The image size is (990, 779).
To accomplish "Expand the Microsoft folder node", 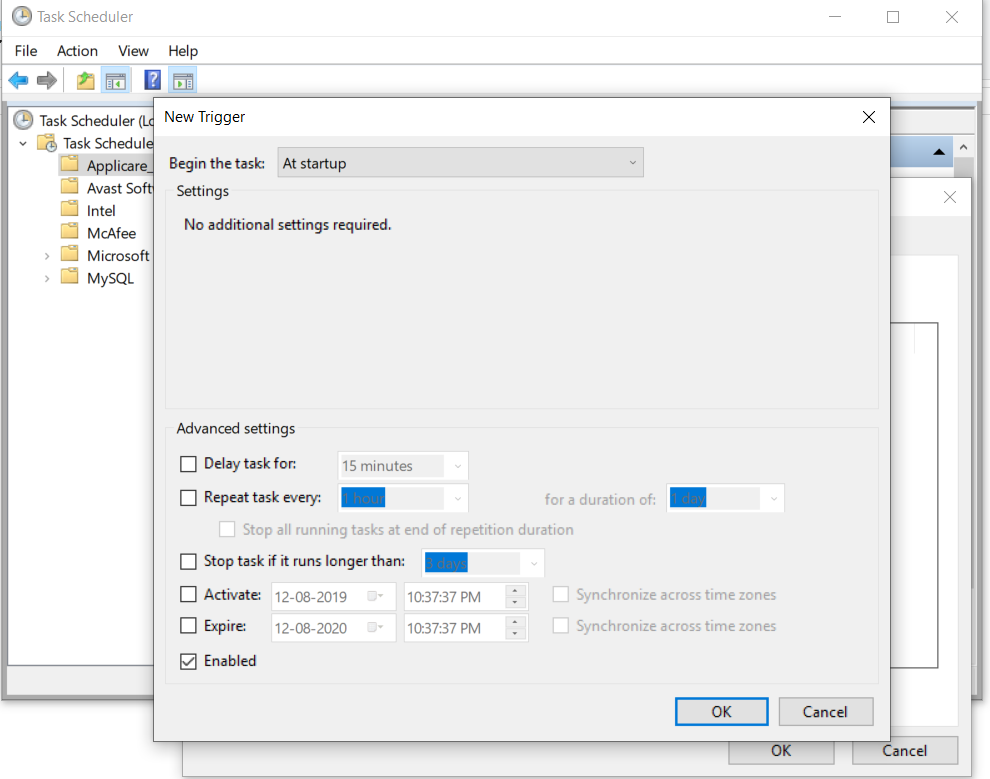I will 47,256.
